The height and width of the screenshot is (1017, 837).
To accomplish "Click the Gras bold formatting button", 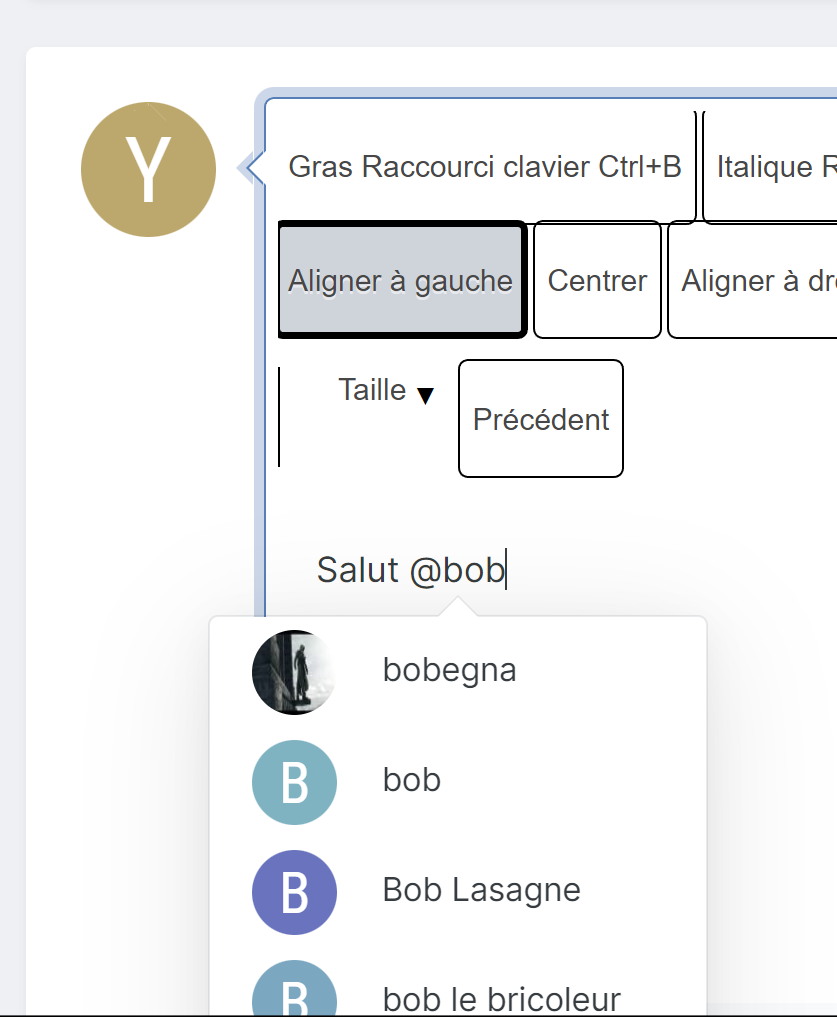I will (485, 167).
